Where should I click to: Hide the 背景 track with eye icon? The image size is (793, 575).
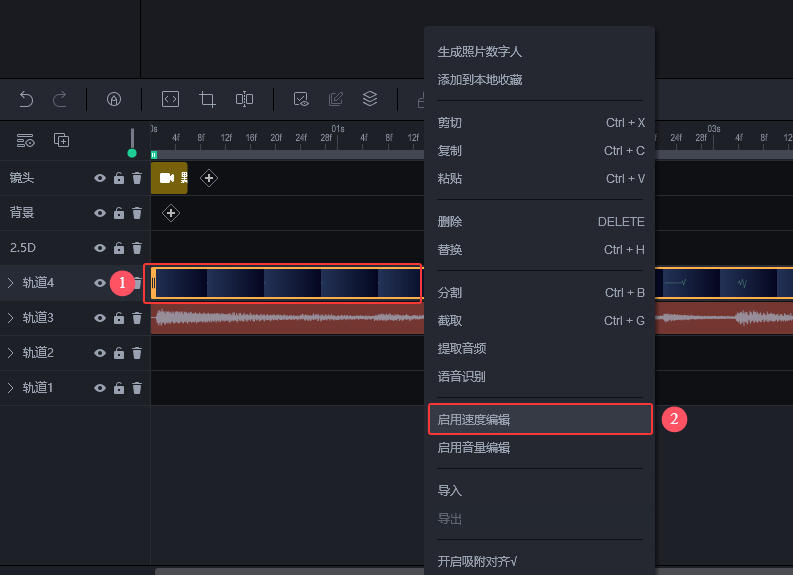100,213
